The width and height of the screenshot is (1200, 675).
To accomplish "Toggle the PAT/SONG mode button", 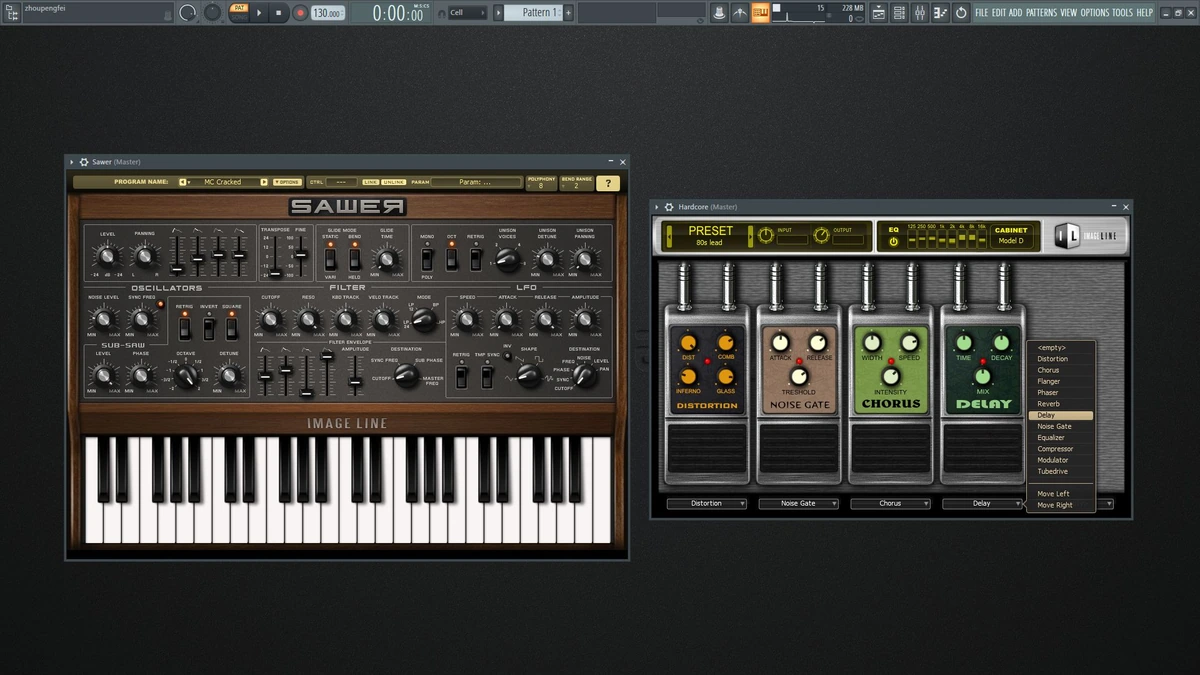I will tap(239, 12).
